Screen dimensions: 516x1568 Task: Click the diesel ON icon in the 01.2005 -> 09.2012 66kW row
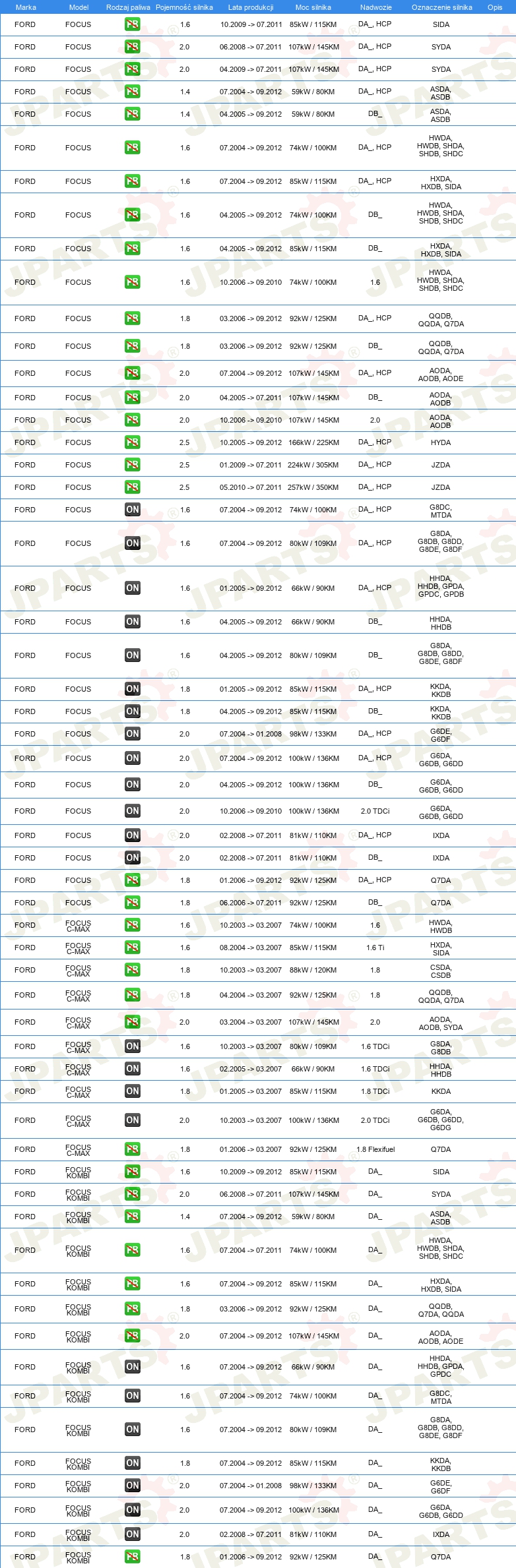[133, 588]
